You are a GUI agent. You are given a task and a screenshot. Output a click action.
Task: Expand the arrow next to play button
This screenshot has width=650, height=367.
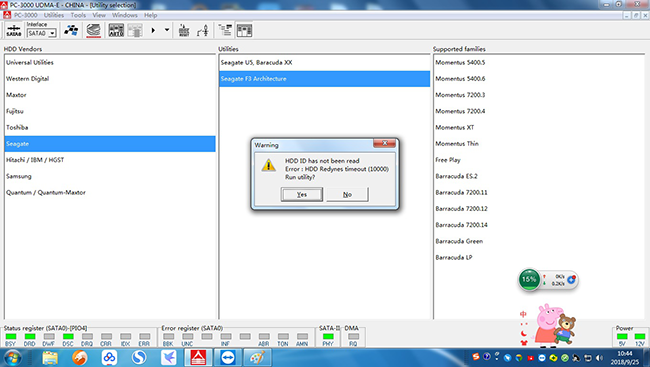pos(167,30)
